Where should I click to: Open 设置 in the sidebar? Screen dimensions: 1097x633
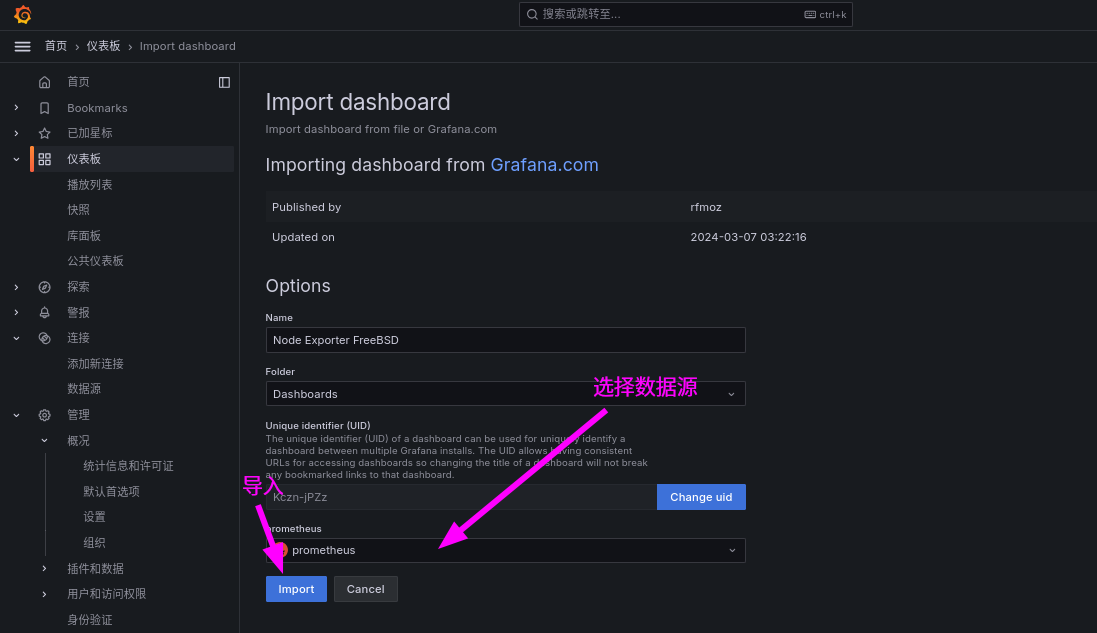tap(94, 517)
